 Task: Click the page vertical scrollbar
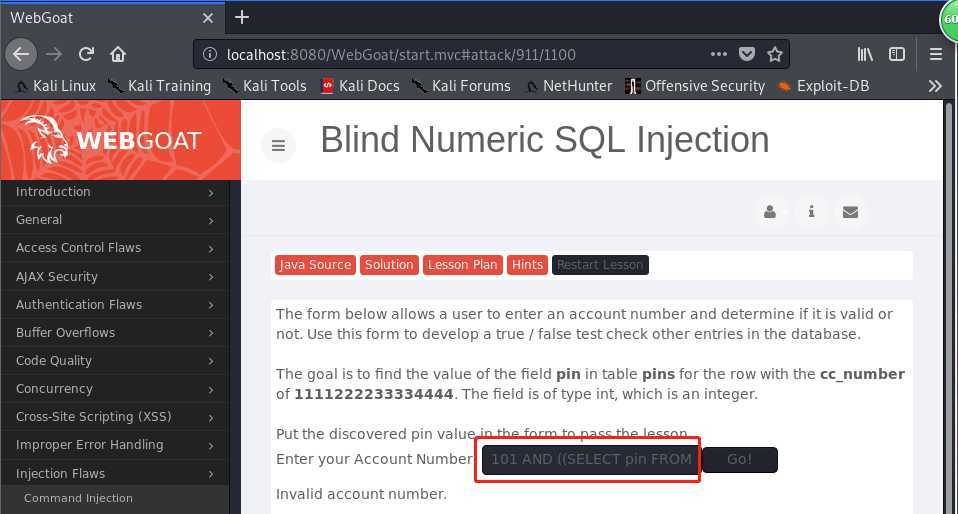point(949,306)
